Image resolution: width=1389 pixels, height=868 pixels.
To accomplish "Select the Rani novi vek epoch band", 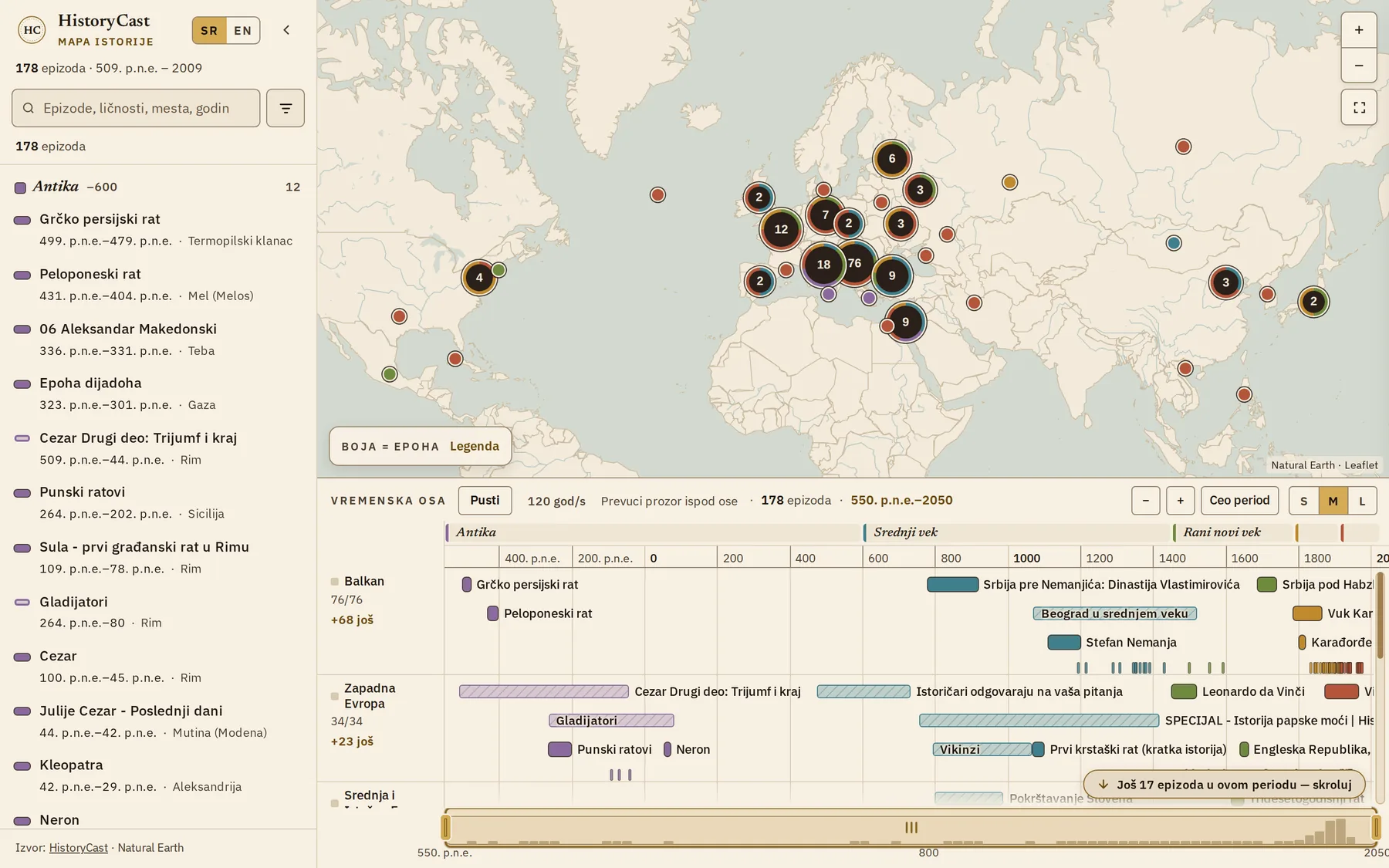I will 1233,532.
